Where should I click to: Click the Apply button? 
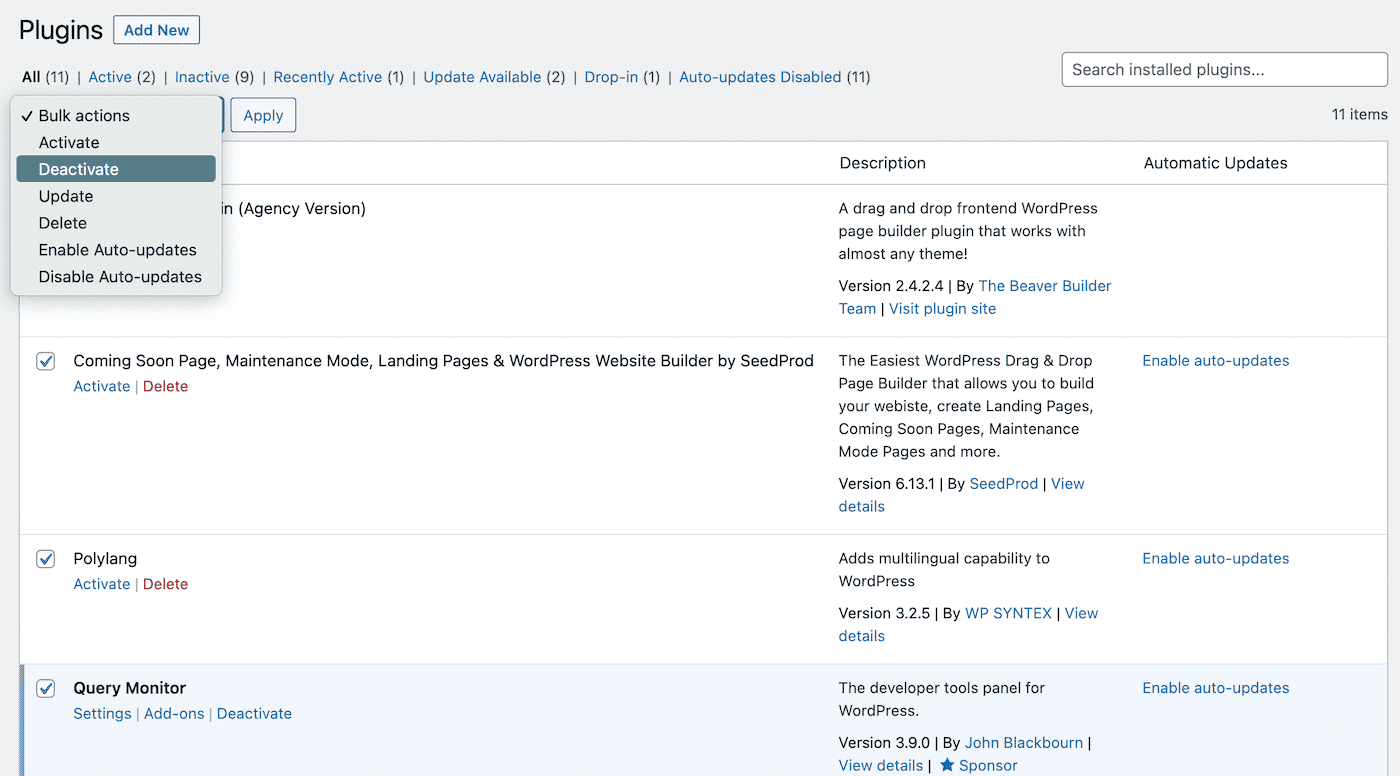[x=262, y=115]
